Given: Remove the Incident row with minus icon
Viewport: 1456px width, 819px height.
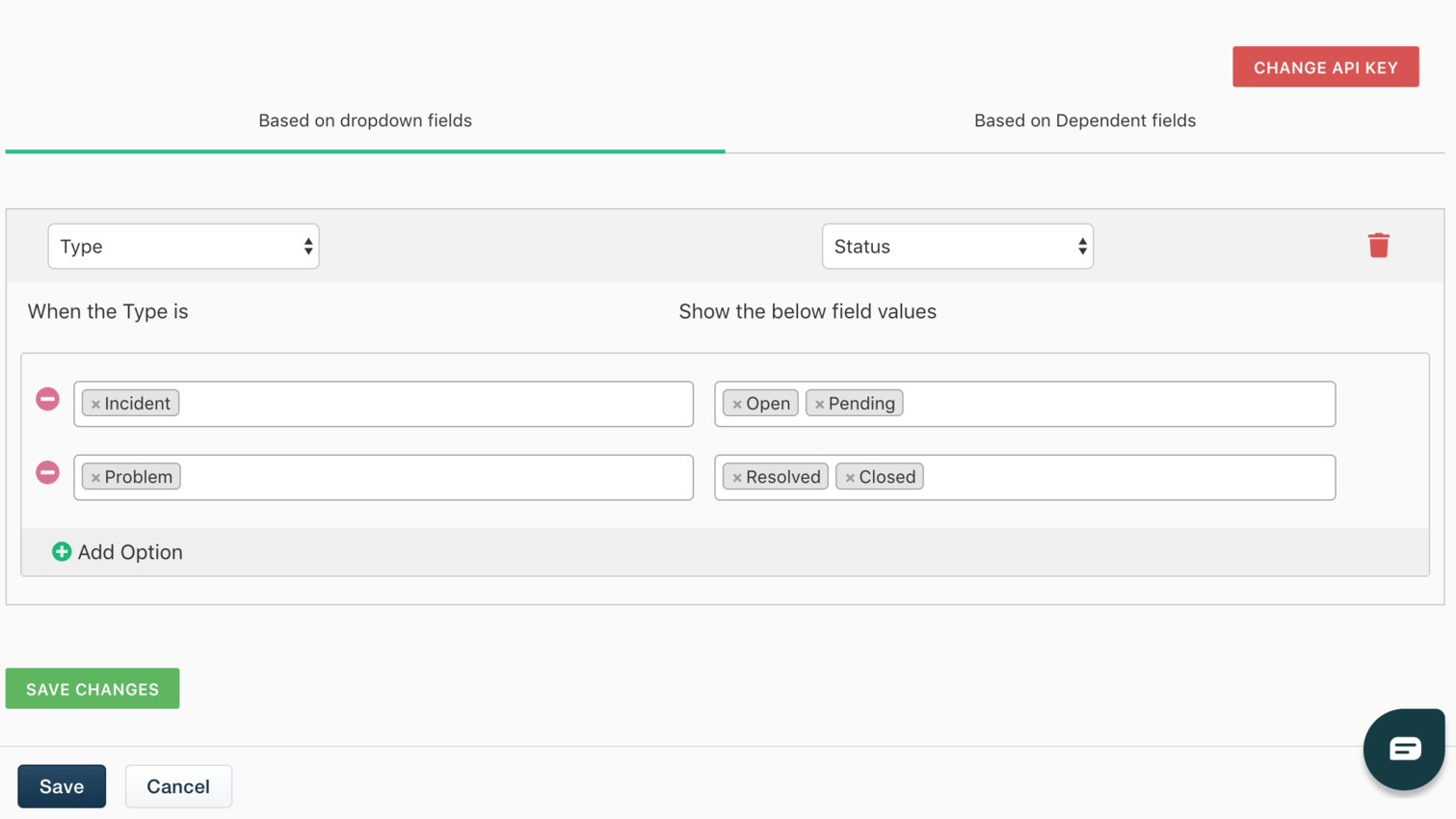Looking at the screenshot, I should pos(47,399).
